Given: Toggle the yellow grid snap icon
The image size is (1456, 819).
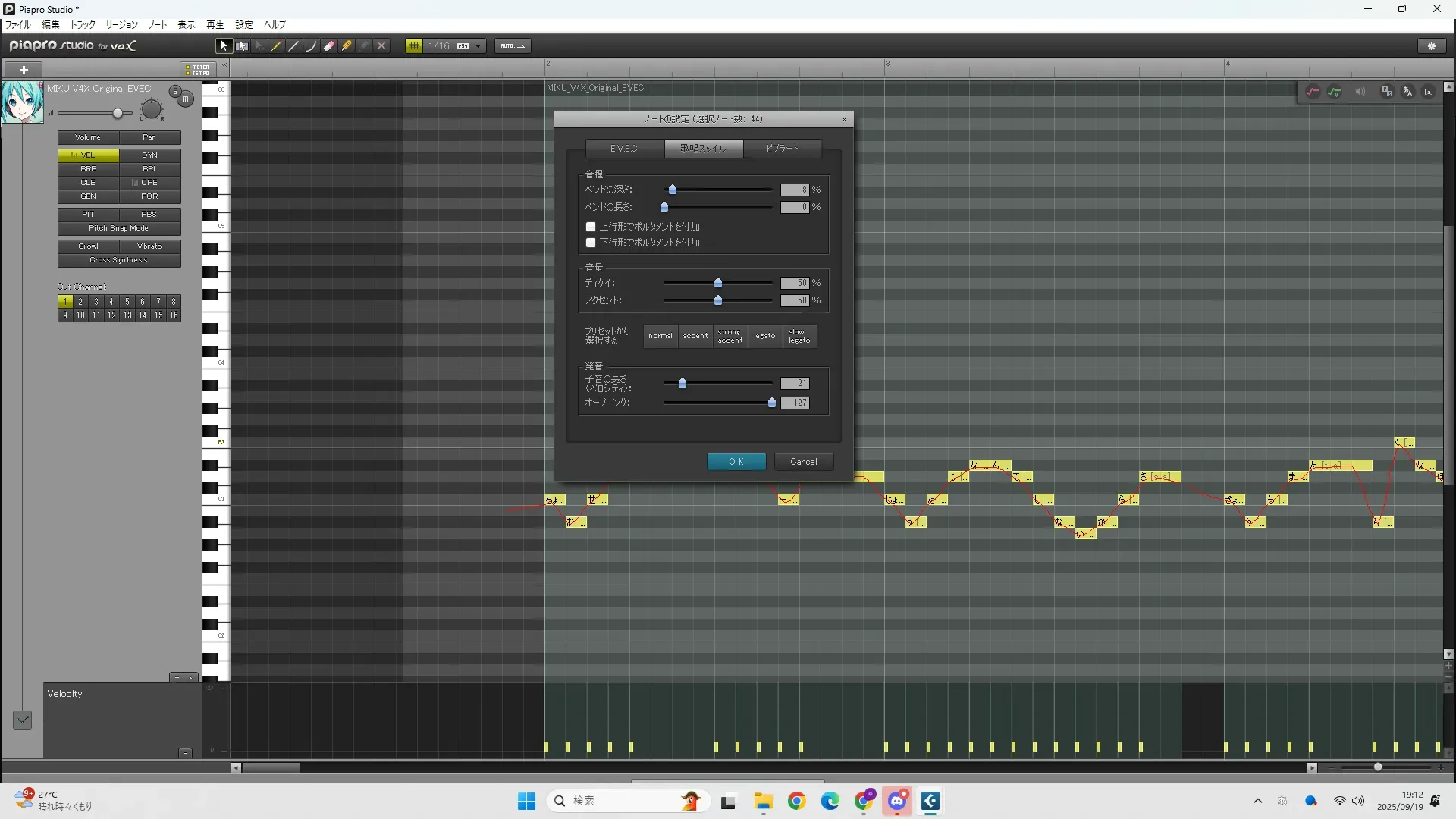Looking at the screenshot, I should tap(414, 46).
